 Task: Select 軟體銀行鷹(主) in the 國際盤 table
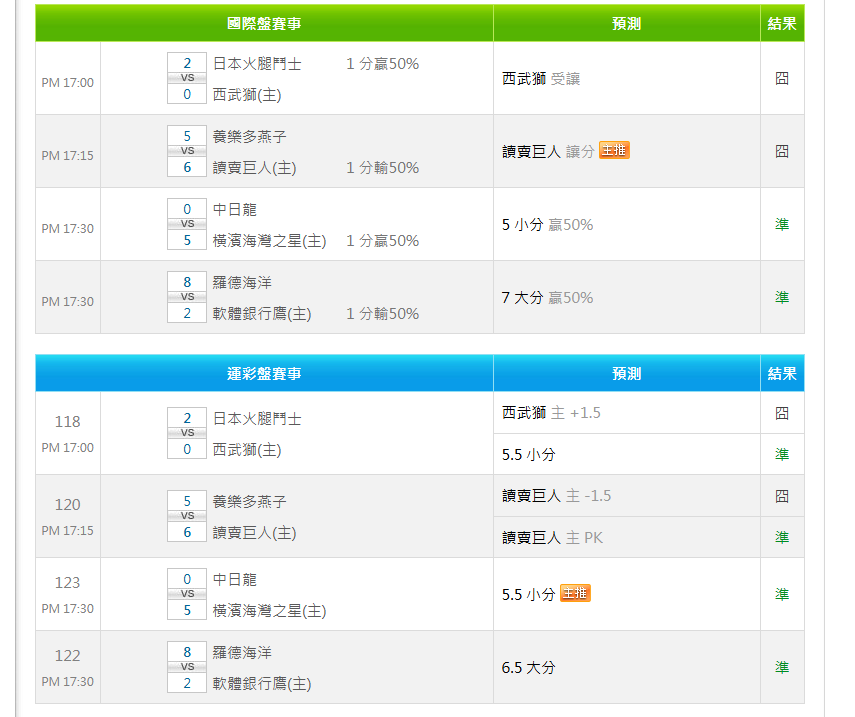point(262,314)
